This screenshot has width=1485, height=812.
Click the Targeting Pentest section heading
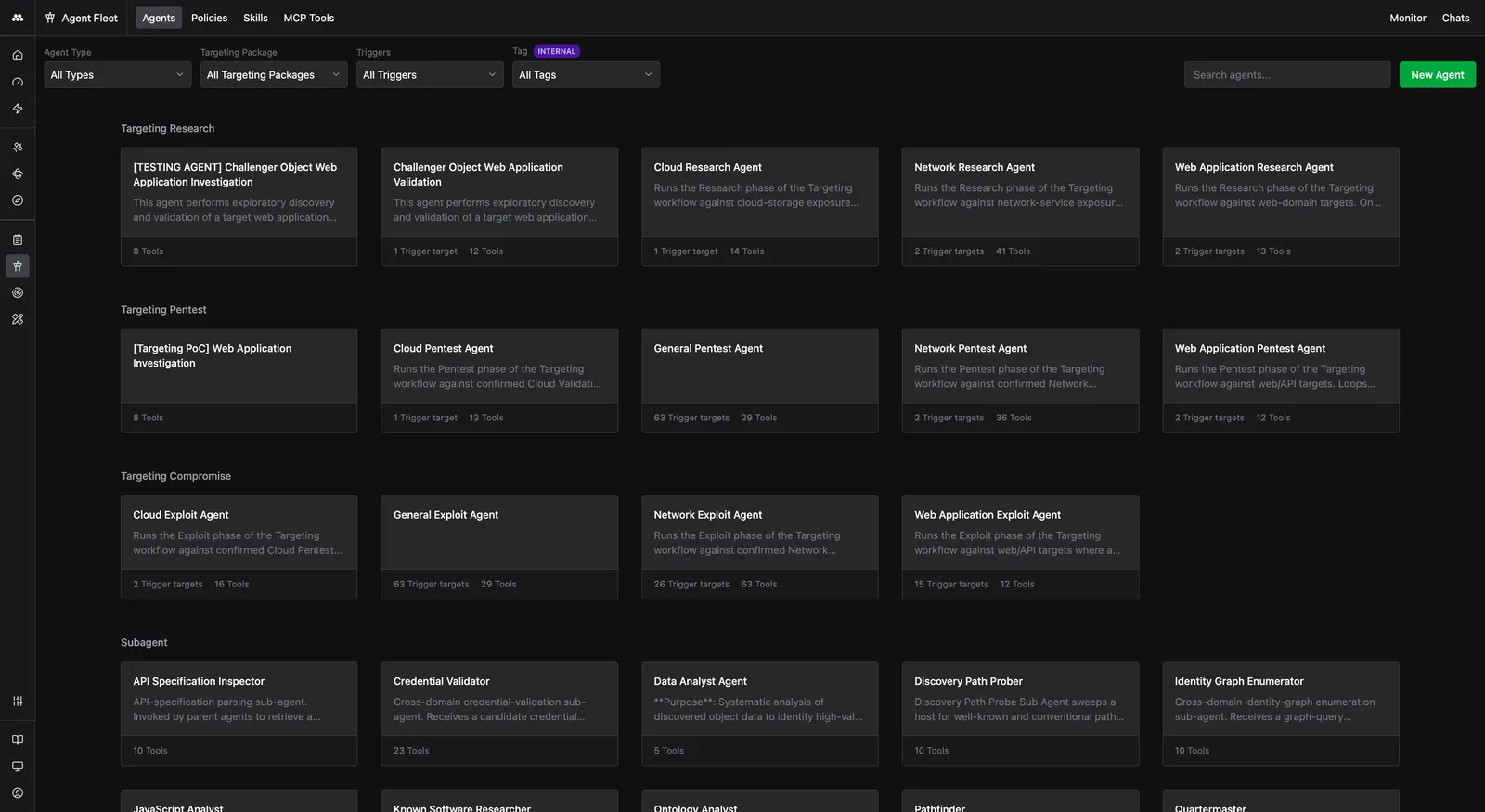[x=163, y=310]
